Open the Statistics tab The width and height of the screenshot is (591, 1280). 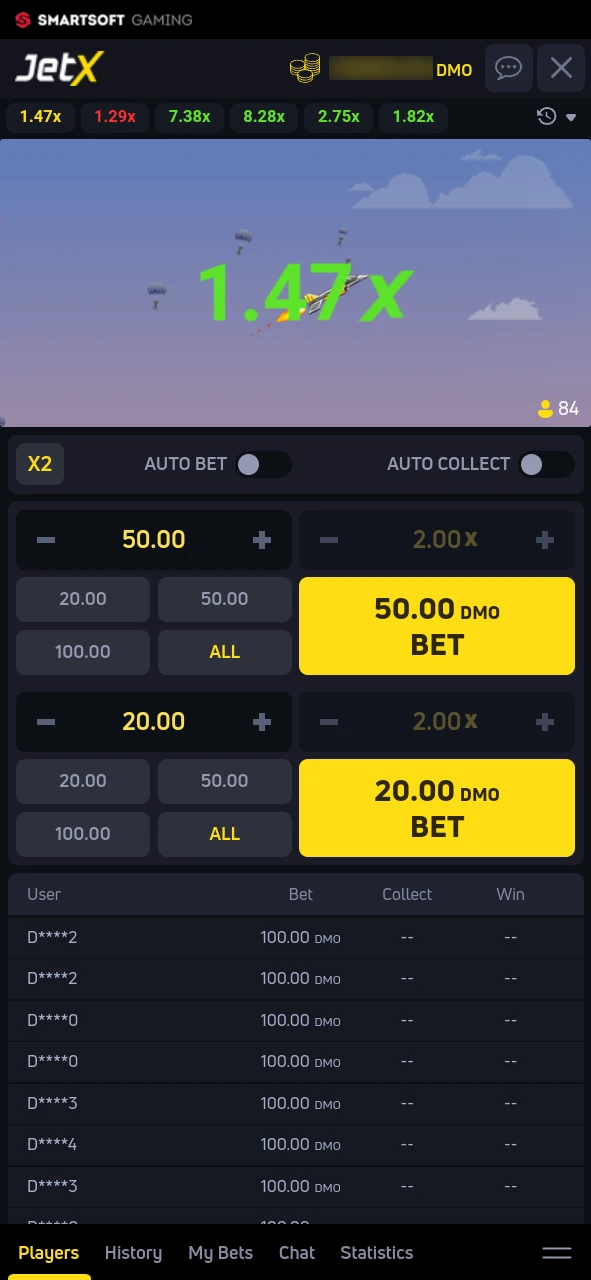[x=377, y=1252]
